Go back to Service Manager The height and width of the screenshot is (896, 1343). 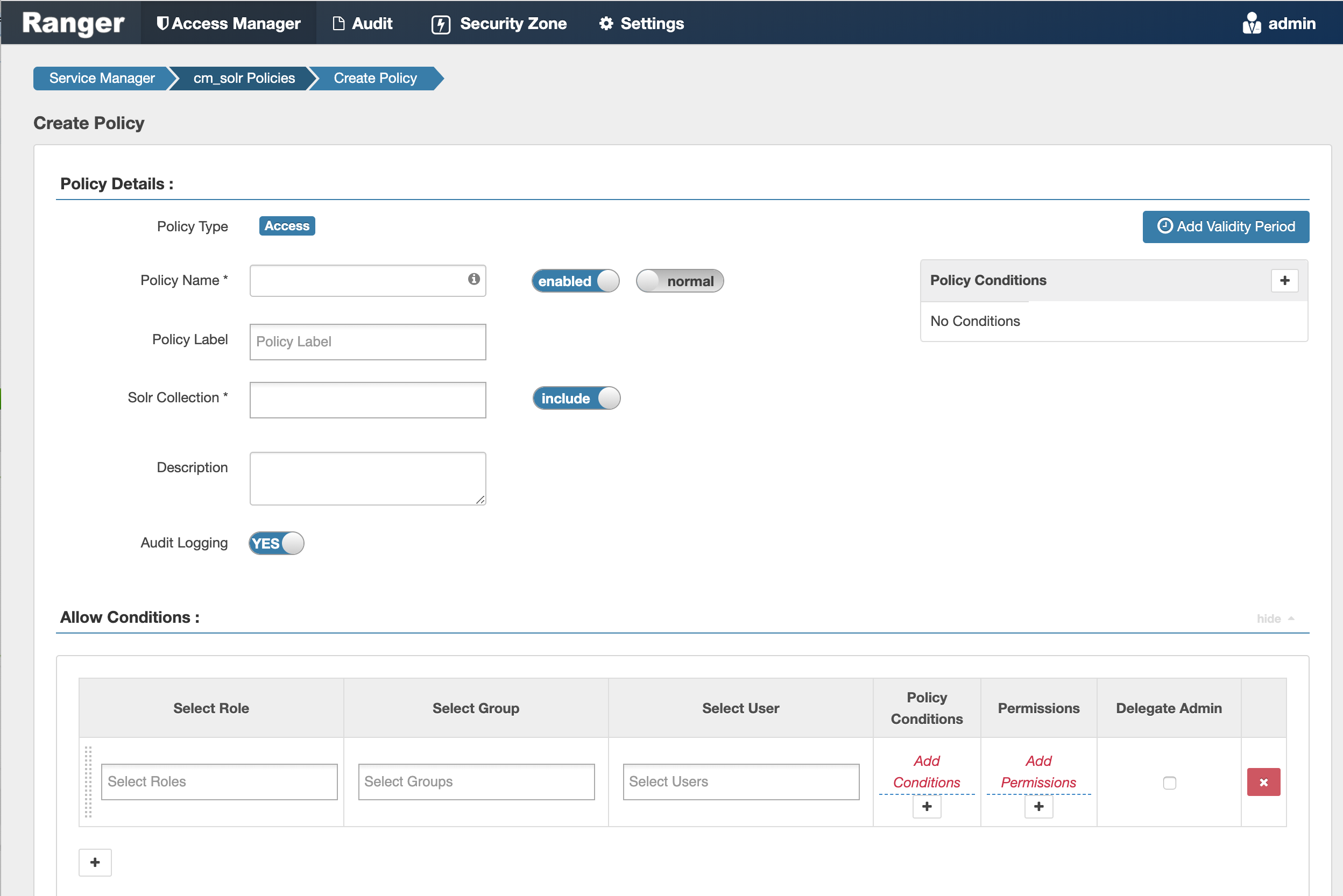101,77
